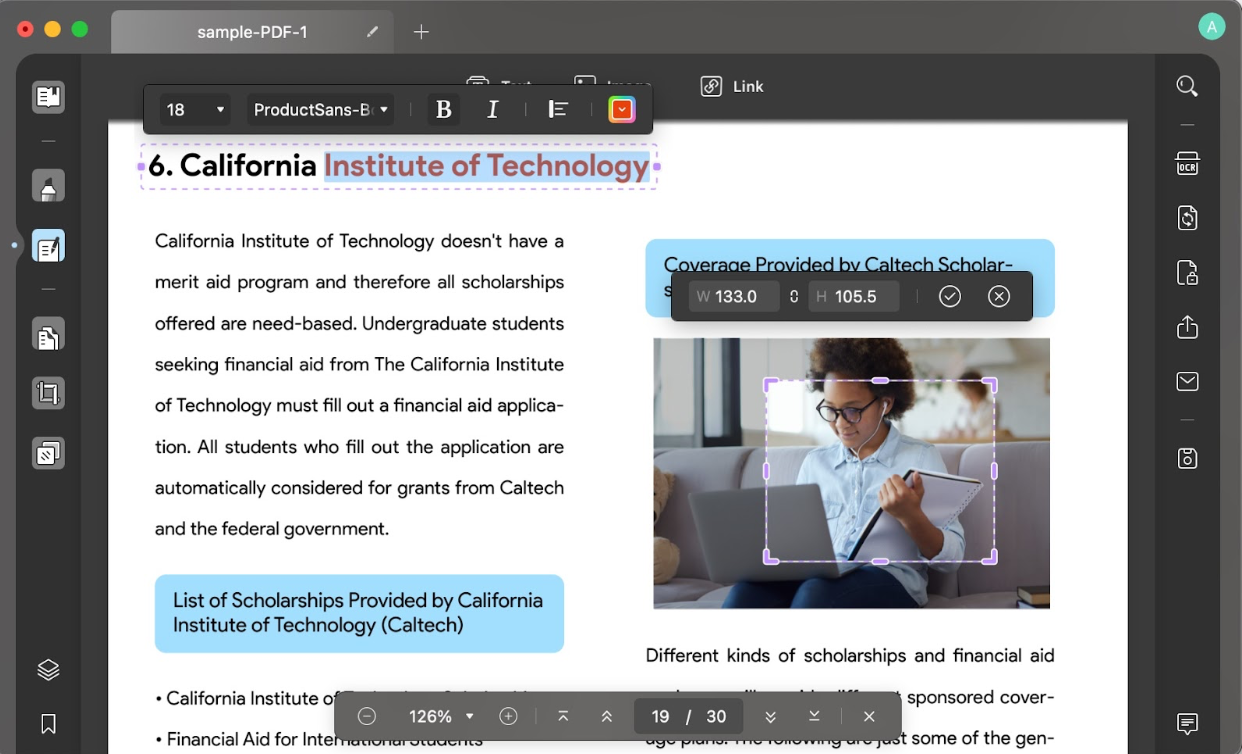Toggle Italic text formatting
The image size is (1242, 754).
click(x=492, y=110)
